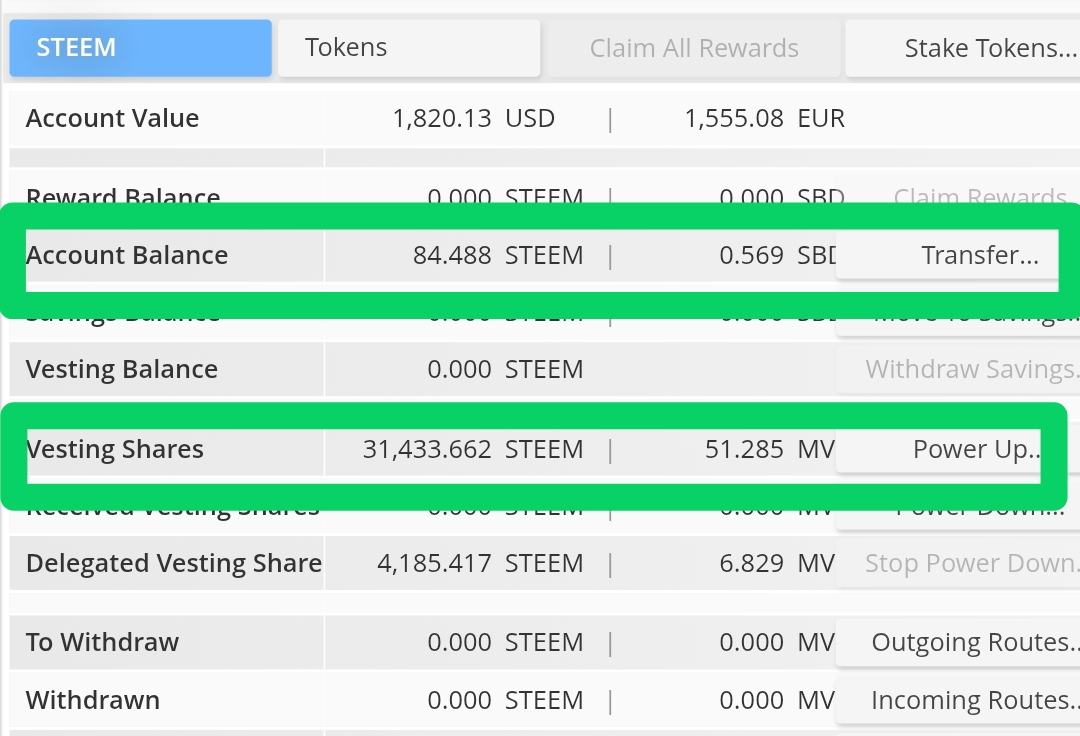The image size is (1080, 736).
Task: Select the 1,820.13 USD value
Action: pyautogui.click(x=474, y=118)
